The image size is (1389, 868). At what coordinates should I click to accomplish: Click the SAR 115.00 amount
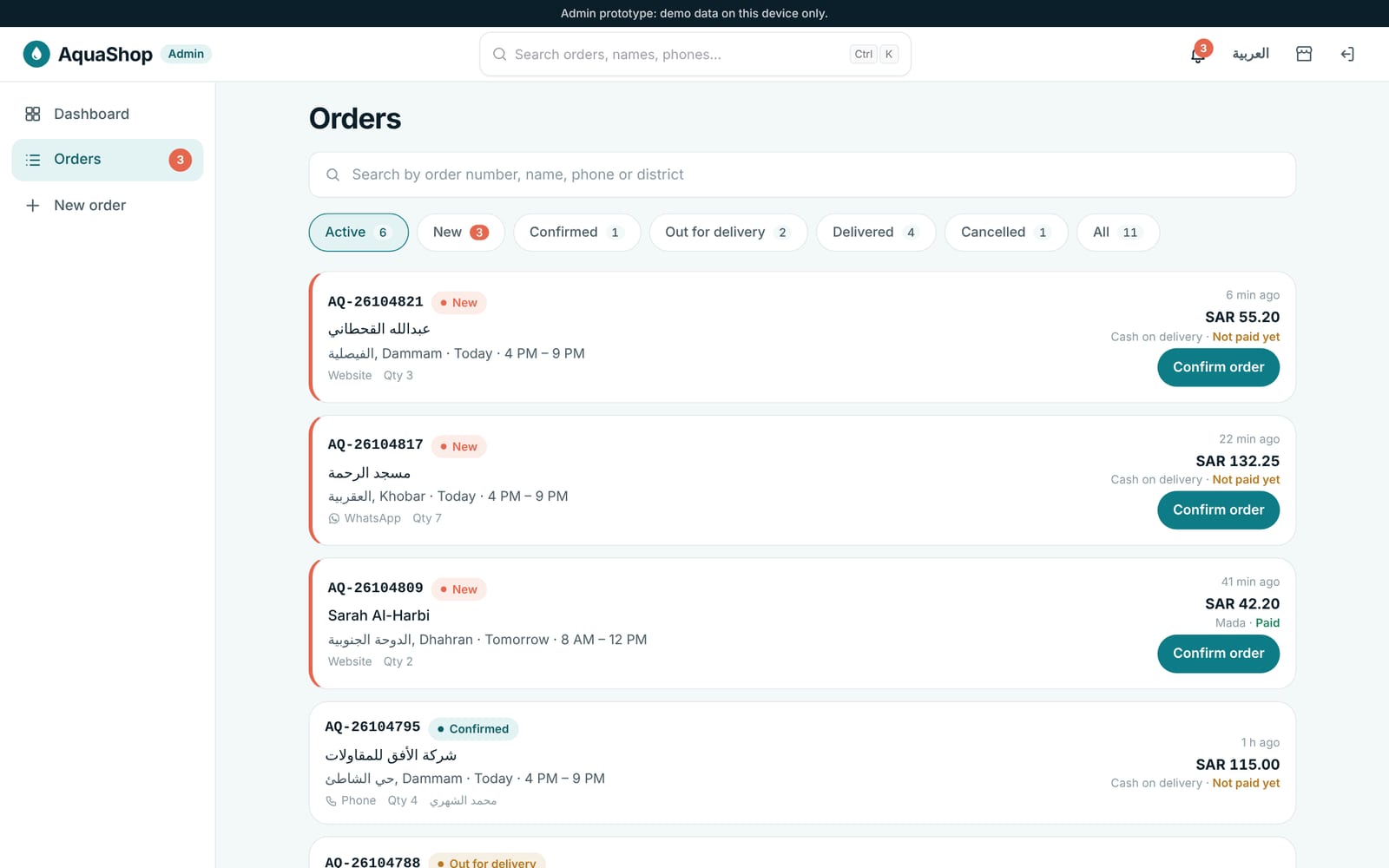pos(1237,765)
